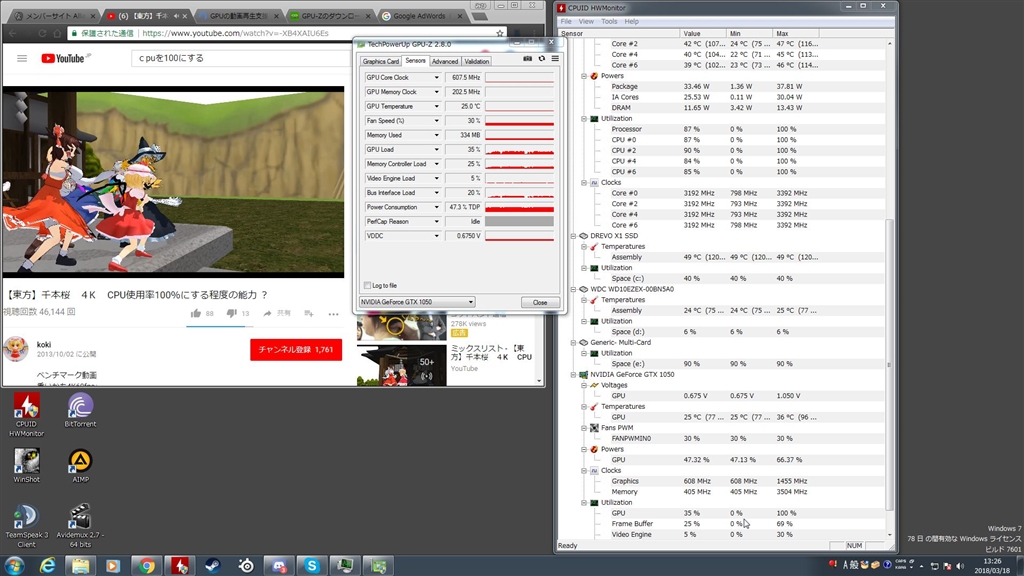Select the Package power row
The height and width of the screenshot is (576, 1024).
722,86
